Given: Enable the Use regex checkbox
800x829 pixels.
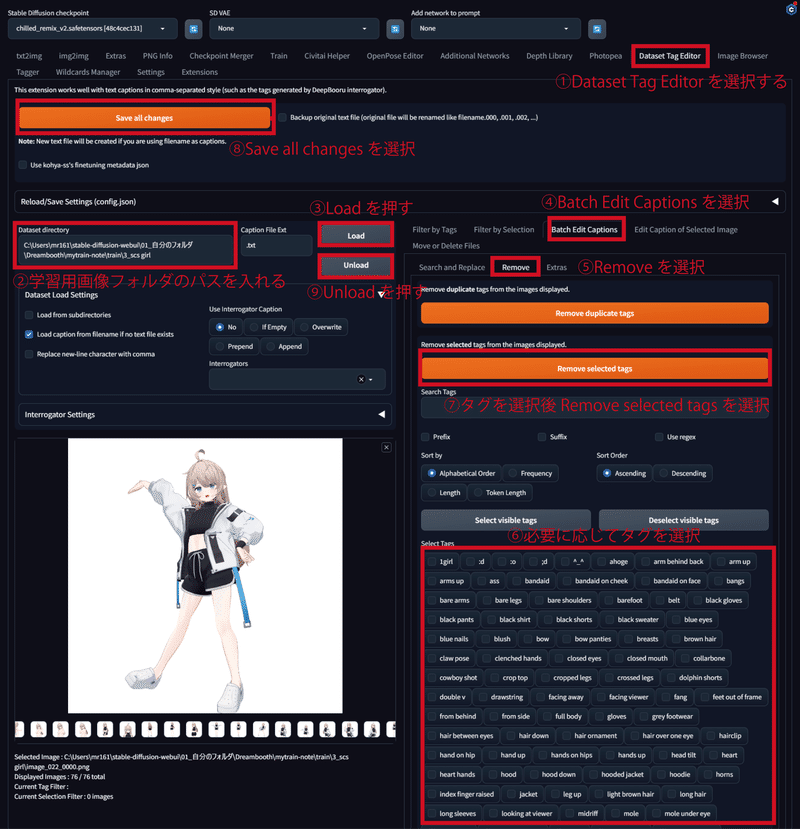Looking at the screenshot, I should [659, 437].
